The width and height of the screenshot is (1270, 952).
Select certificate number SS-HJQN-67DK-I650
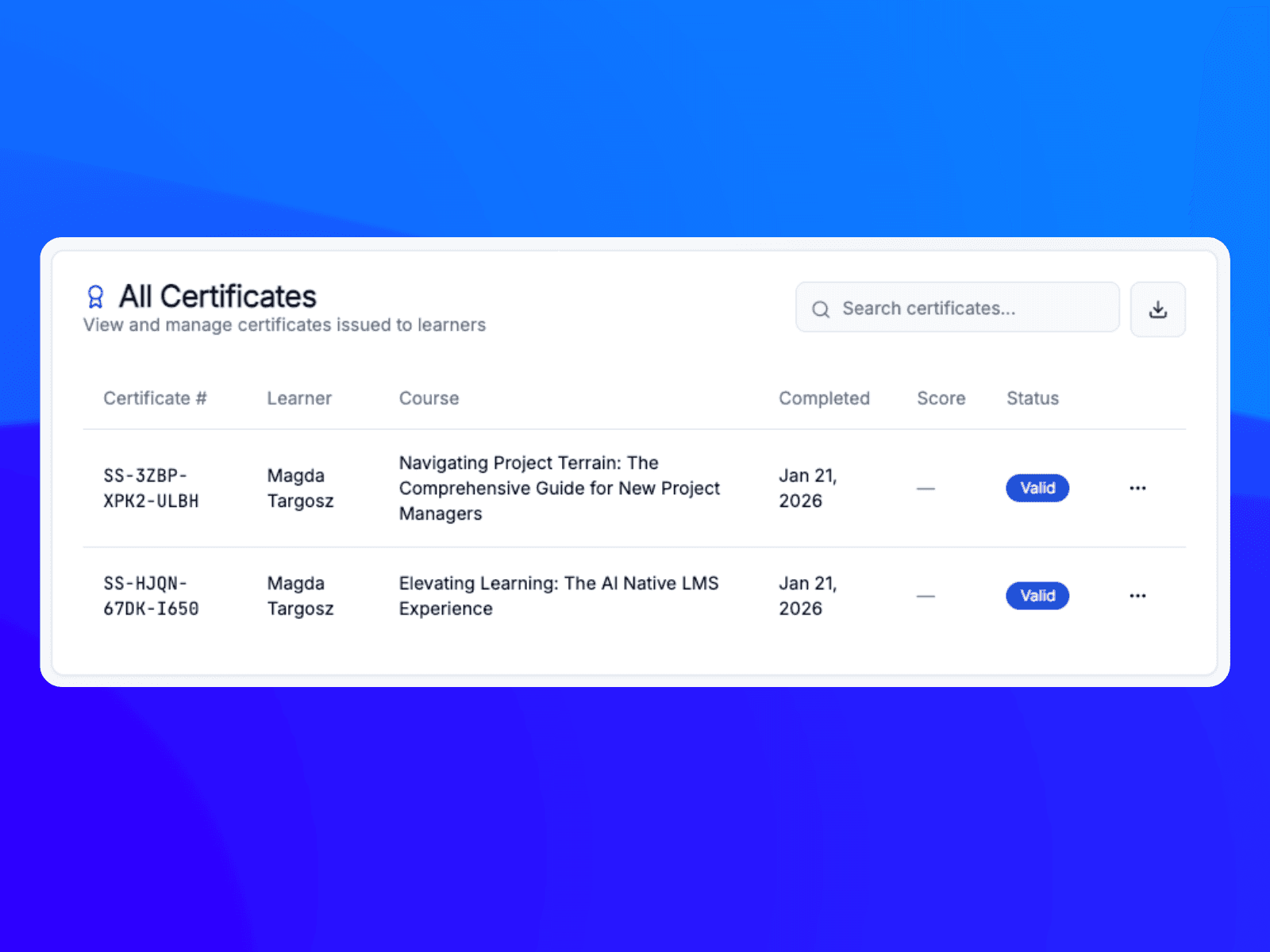click(x=151, y=596)
